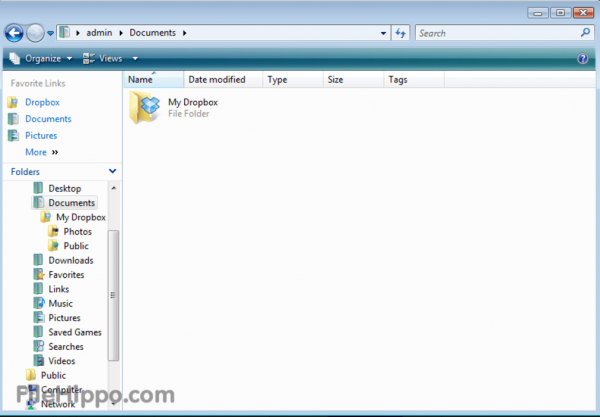Viewport: 600px width, 417px height.
Task: Click the folder tree scroll up arrow
Action: [x=113, y=188]
